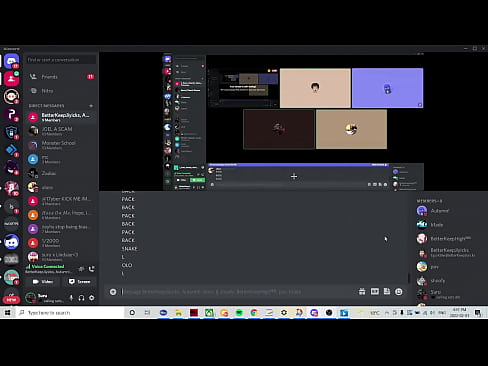
Task: Attach a file with the plus icon
Action: [113, 292]
